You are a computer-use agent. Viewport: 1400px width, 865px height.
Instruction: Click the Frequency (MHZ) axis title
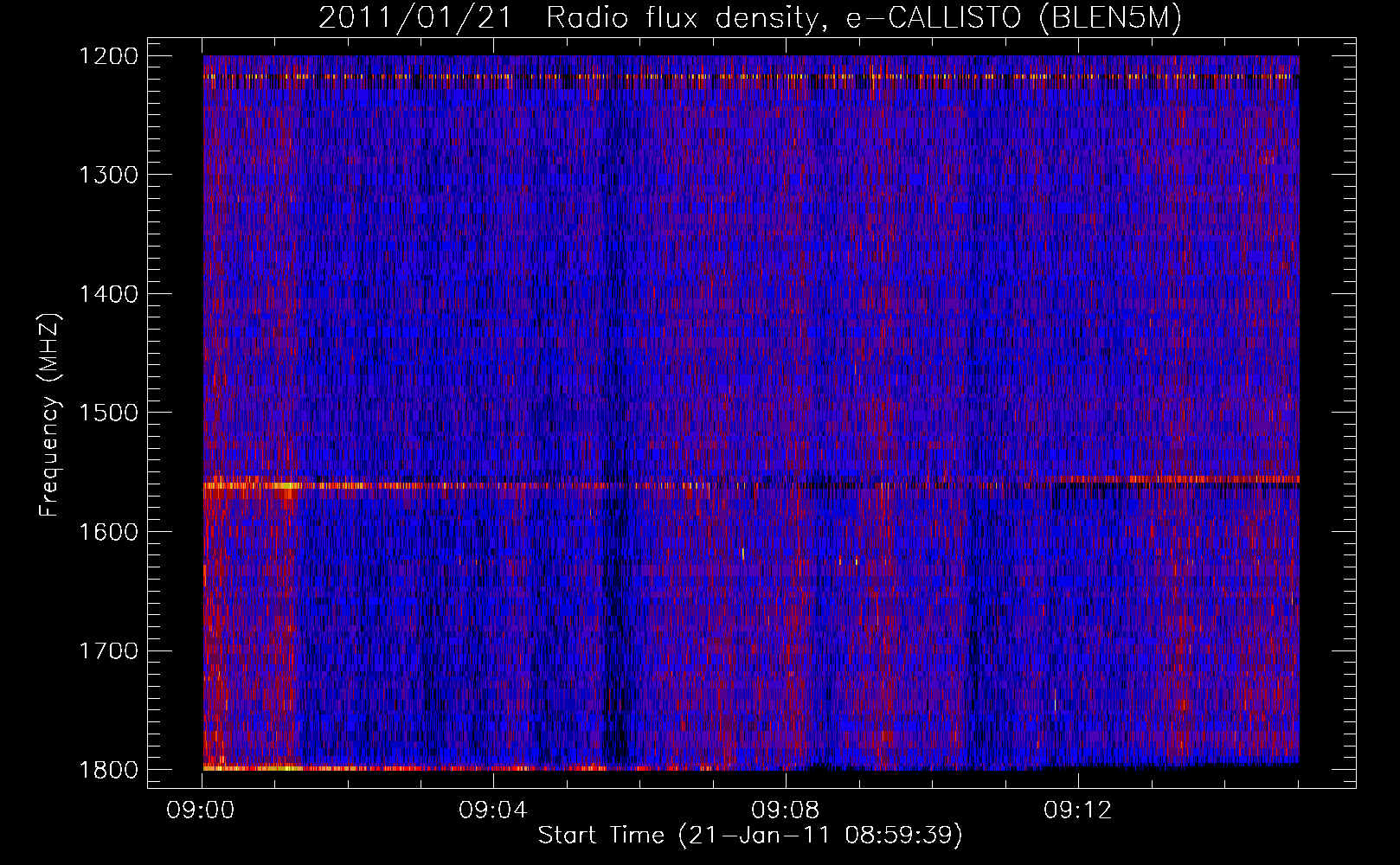(50, 414)
